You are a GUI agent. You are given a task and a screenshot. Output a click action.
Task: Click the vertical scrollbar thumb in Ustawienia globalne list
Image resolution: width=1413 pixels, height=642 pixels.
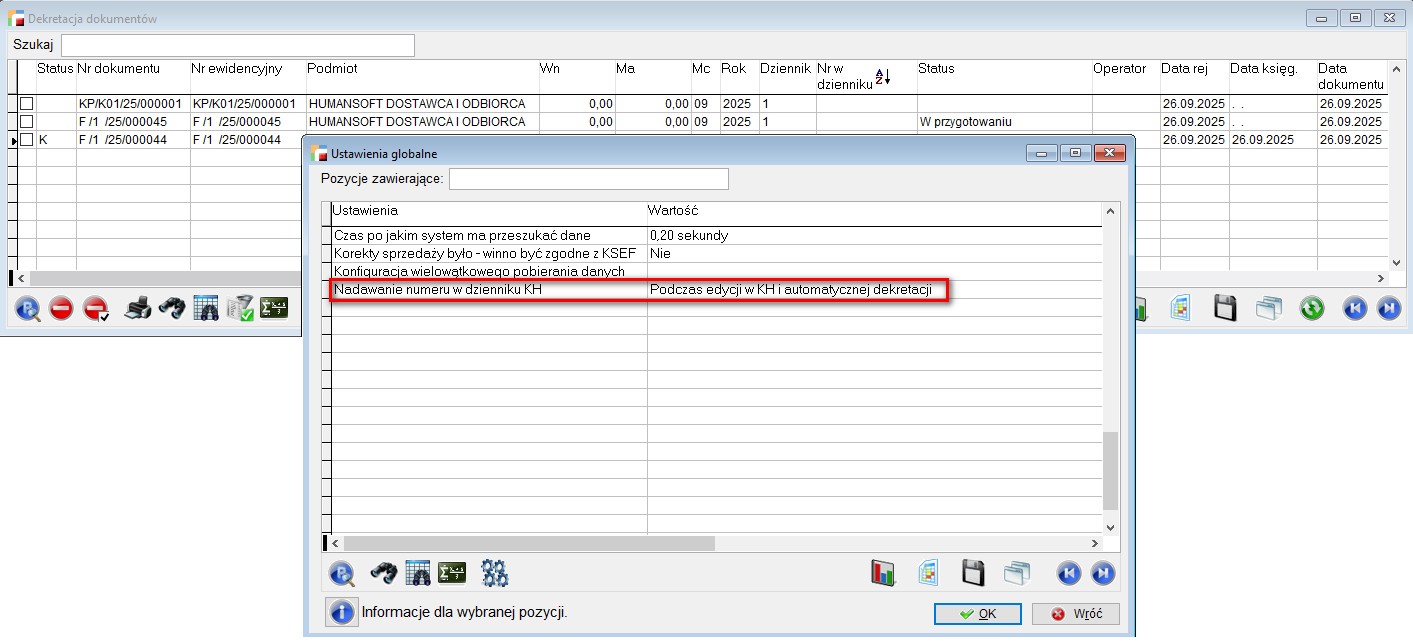(1110, 470)
